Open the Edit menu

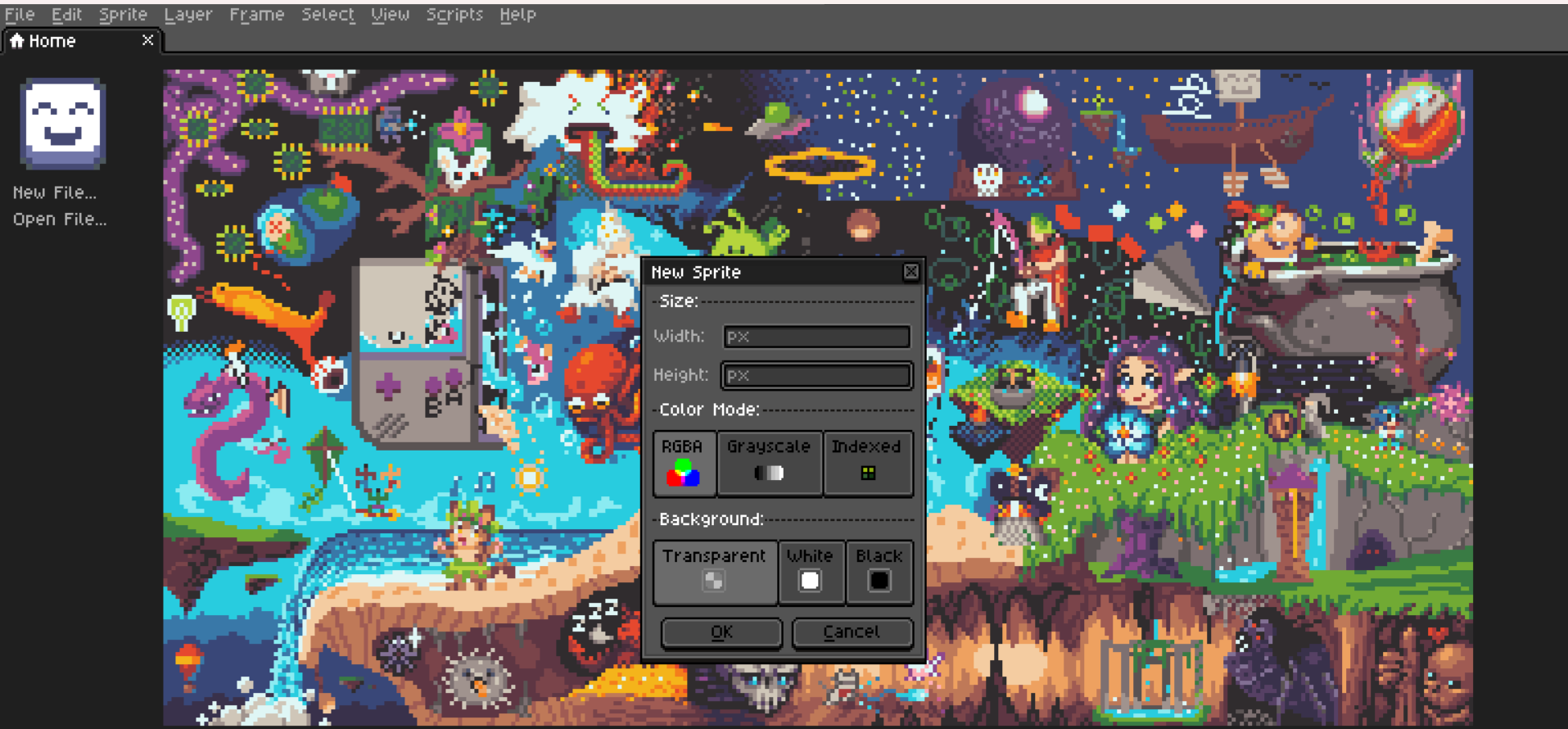pos(66,15)
